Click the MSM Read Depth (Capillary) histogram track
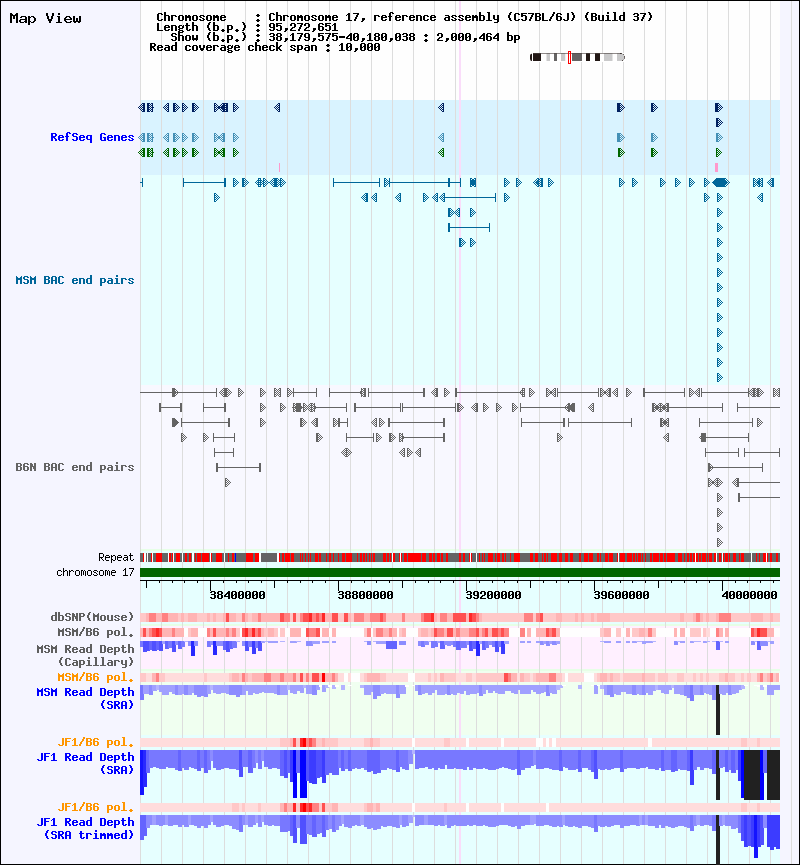This screenshot has width=800, height=865. [460, 654]
